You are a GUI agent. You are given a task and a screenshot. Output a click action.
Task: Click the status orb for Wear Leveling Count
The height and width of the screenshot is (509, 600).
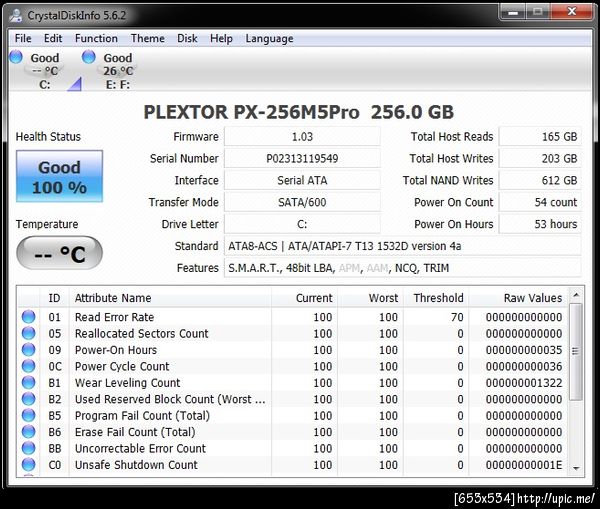pyautogui.click(x=28, y=383)
